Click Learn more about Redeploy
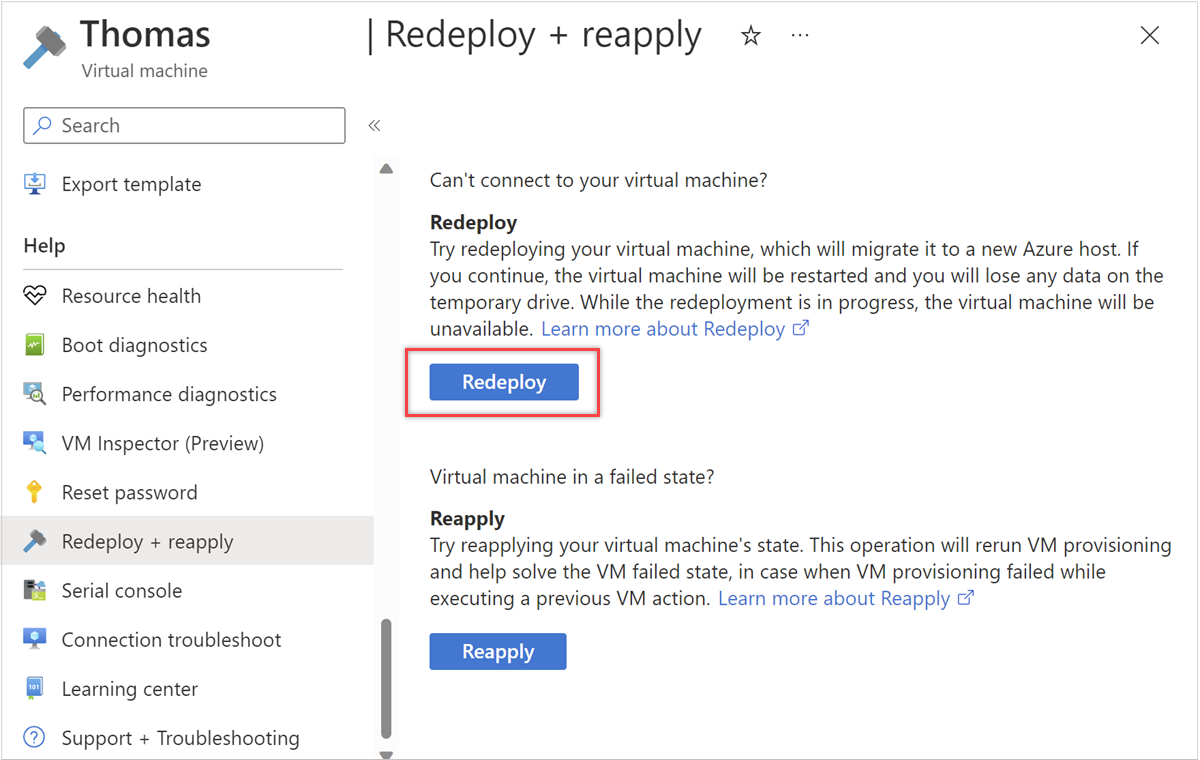 coord(665,328)
